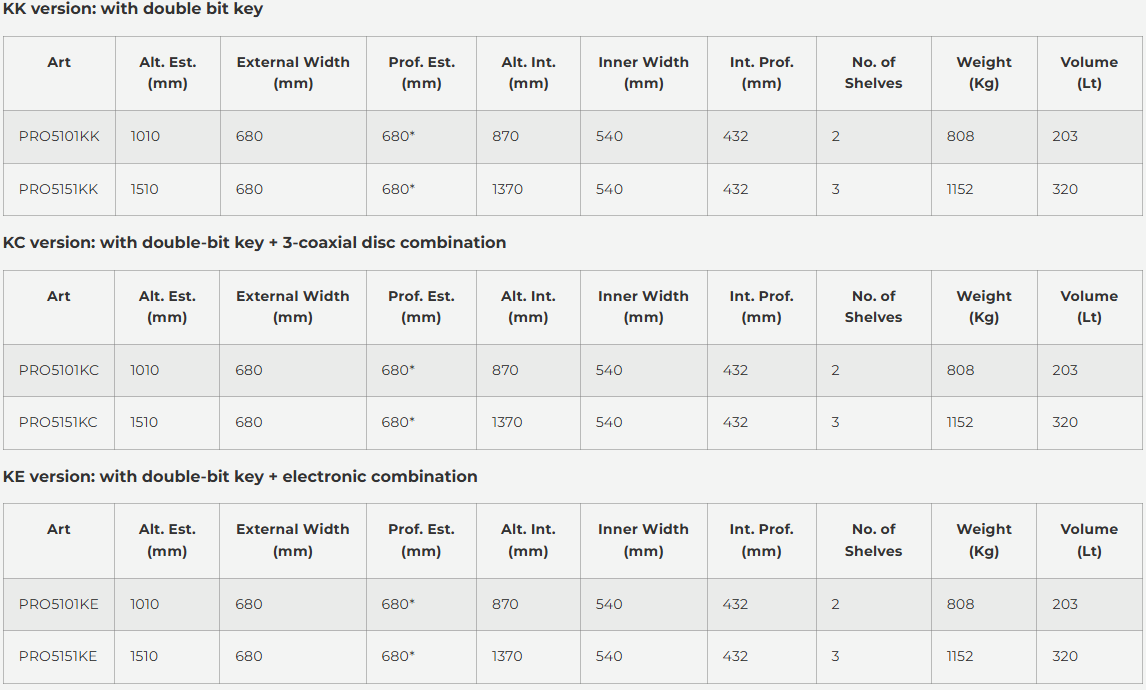Click the KC version 3-coaxial disc combination heading
The image size is (1146, 690).
(254, 243)
